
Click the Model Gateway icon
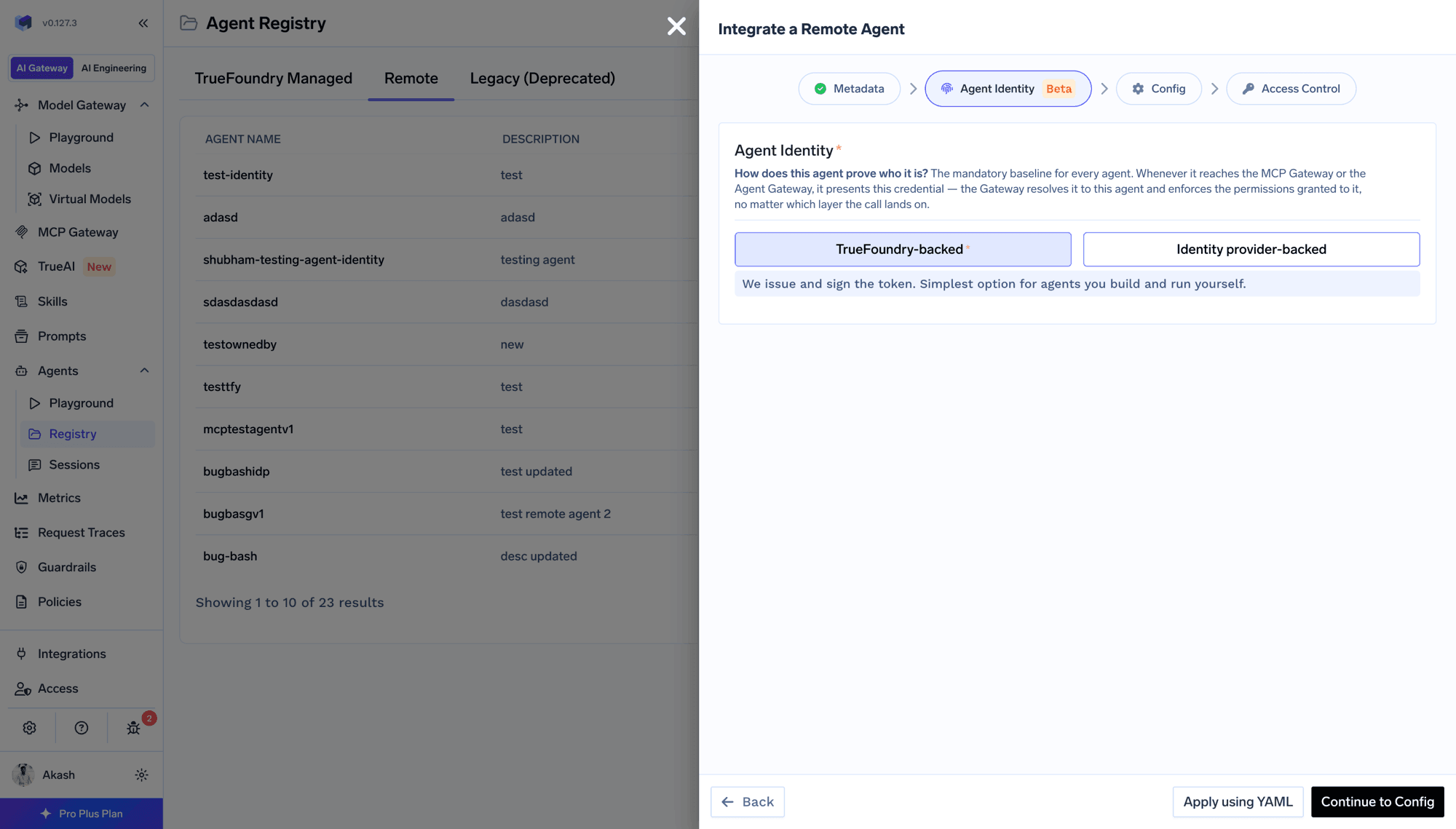point(22,105)
